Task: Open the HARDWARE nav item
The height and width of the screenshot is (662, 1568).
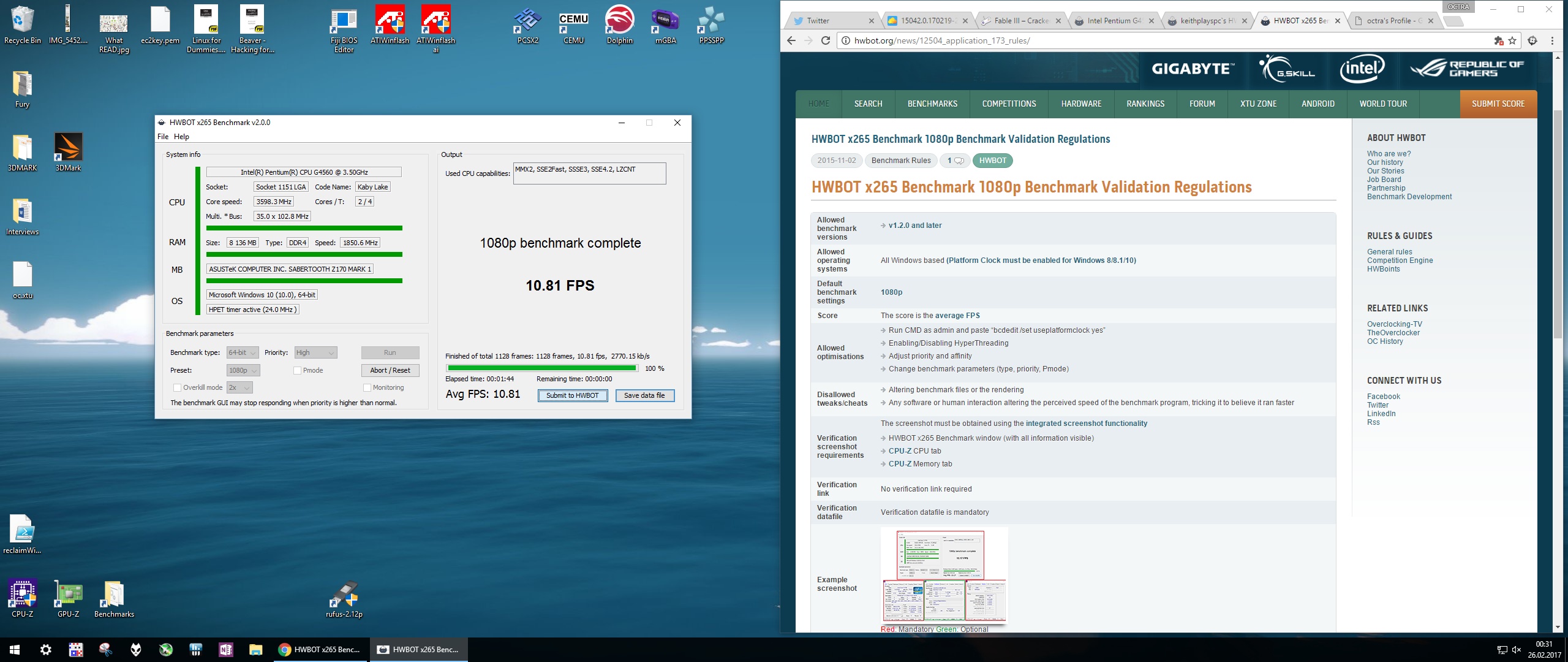Action: point(1081,104)
